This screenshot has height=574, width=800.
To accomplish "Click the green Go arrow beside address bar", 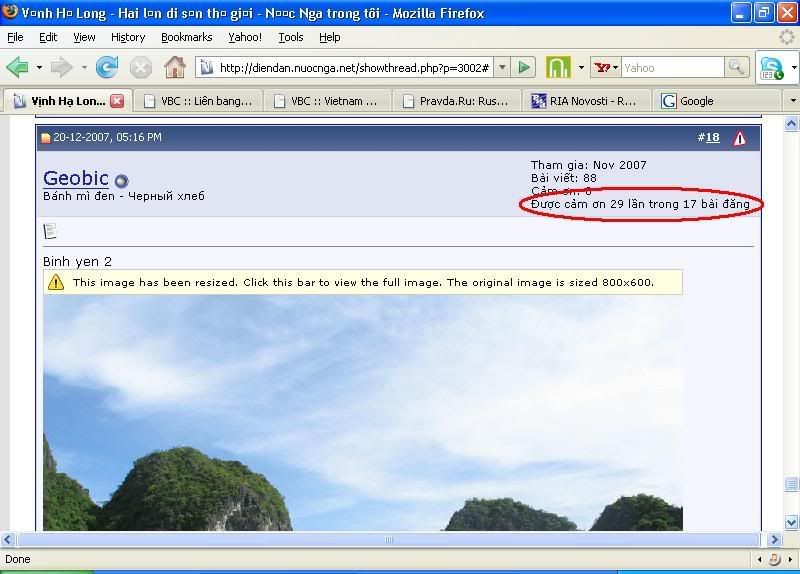I will tap(524, 68).
